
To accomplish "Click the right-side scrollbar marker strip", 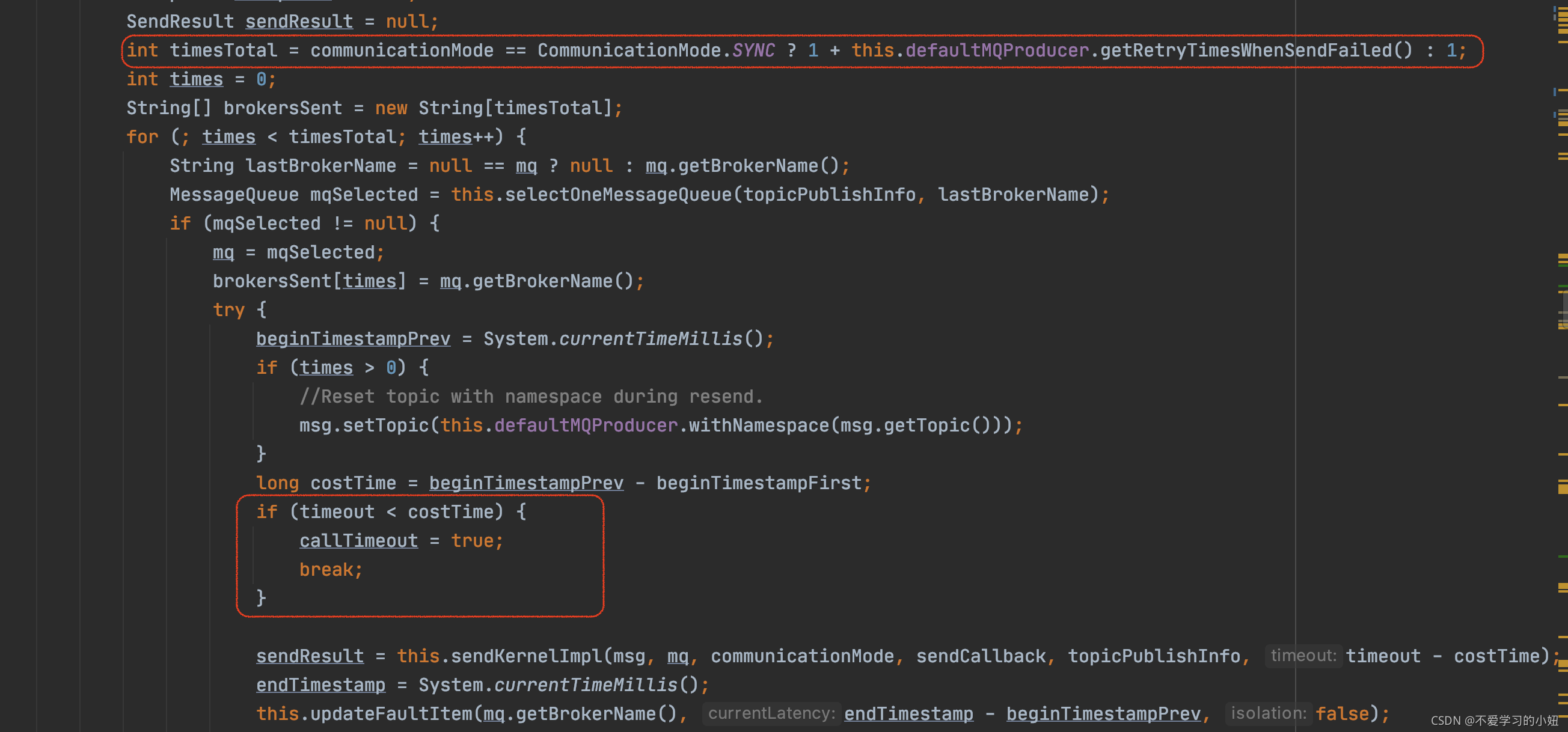I will pyautogui.click(x=1561, y=365).
